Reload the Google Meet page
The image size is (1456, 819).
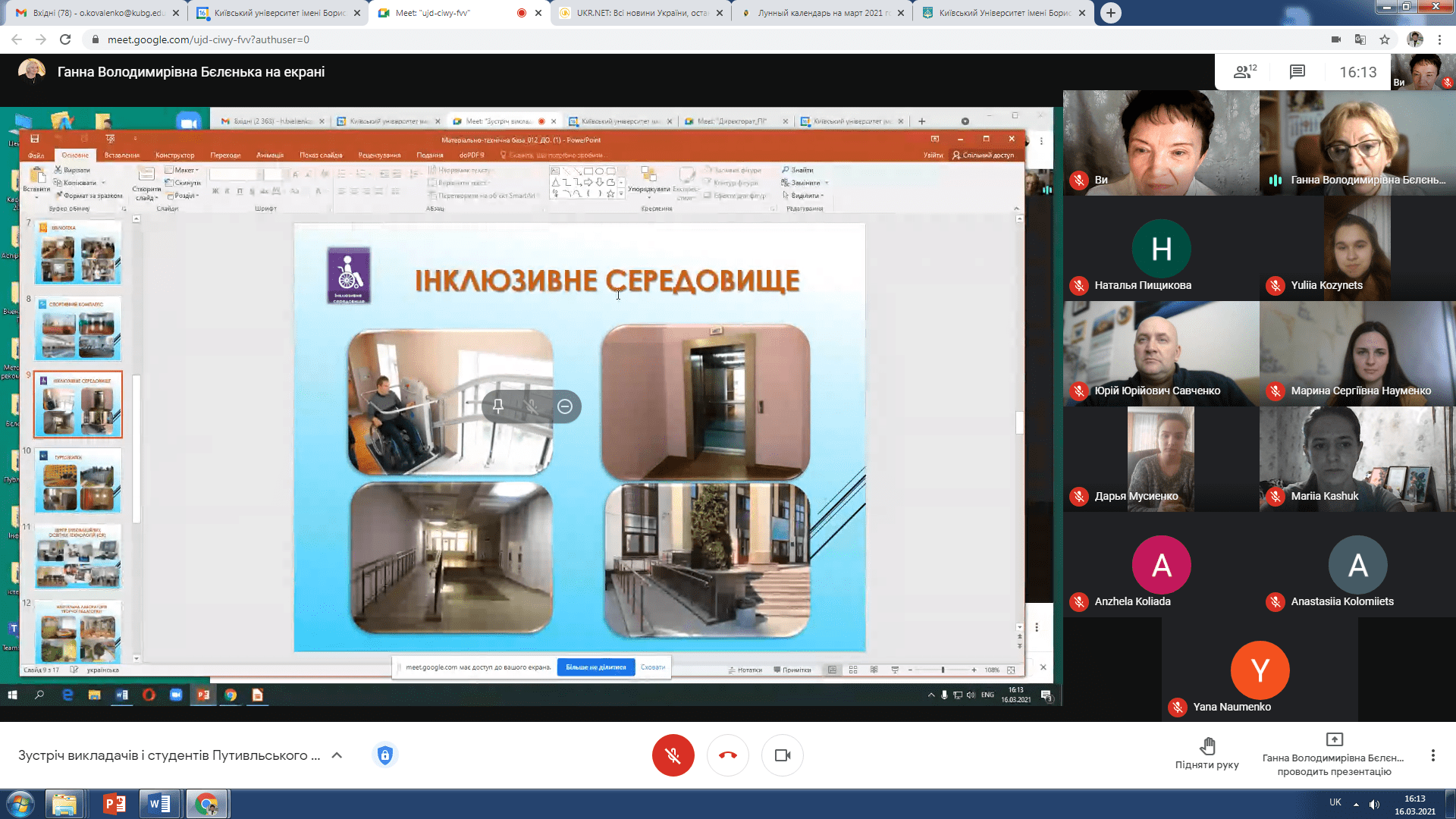point(65,39)
